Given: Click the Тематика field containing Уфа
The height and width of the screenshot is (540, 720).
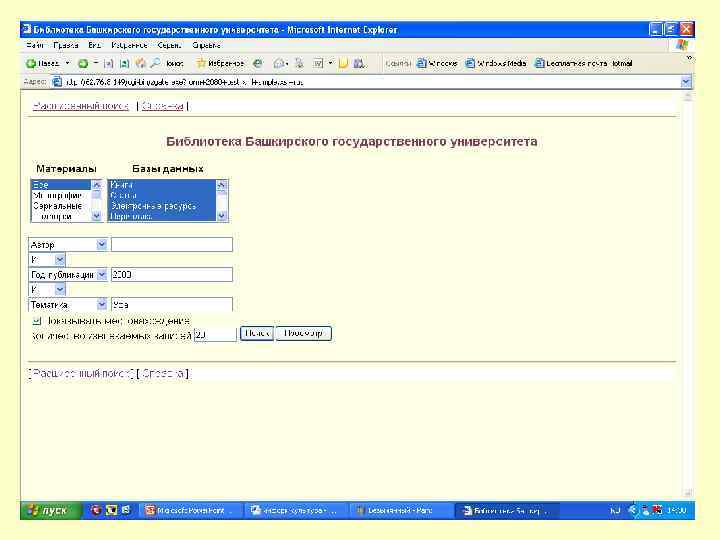Looking at the screenshot, I should (x=172, y=304).
